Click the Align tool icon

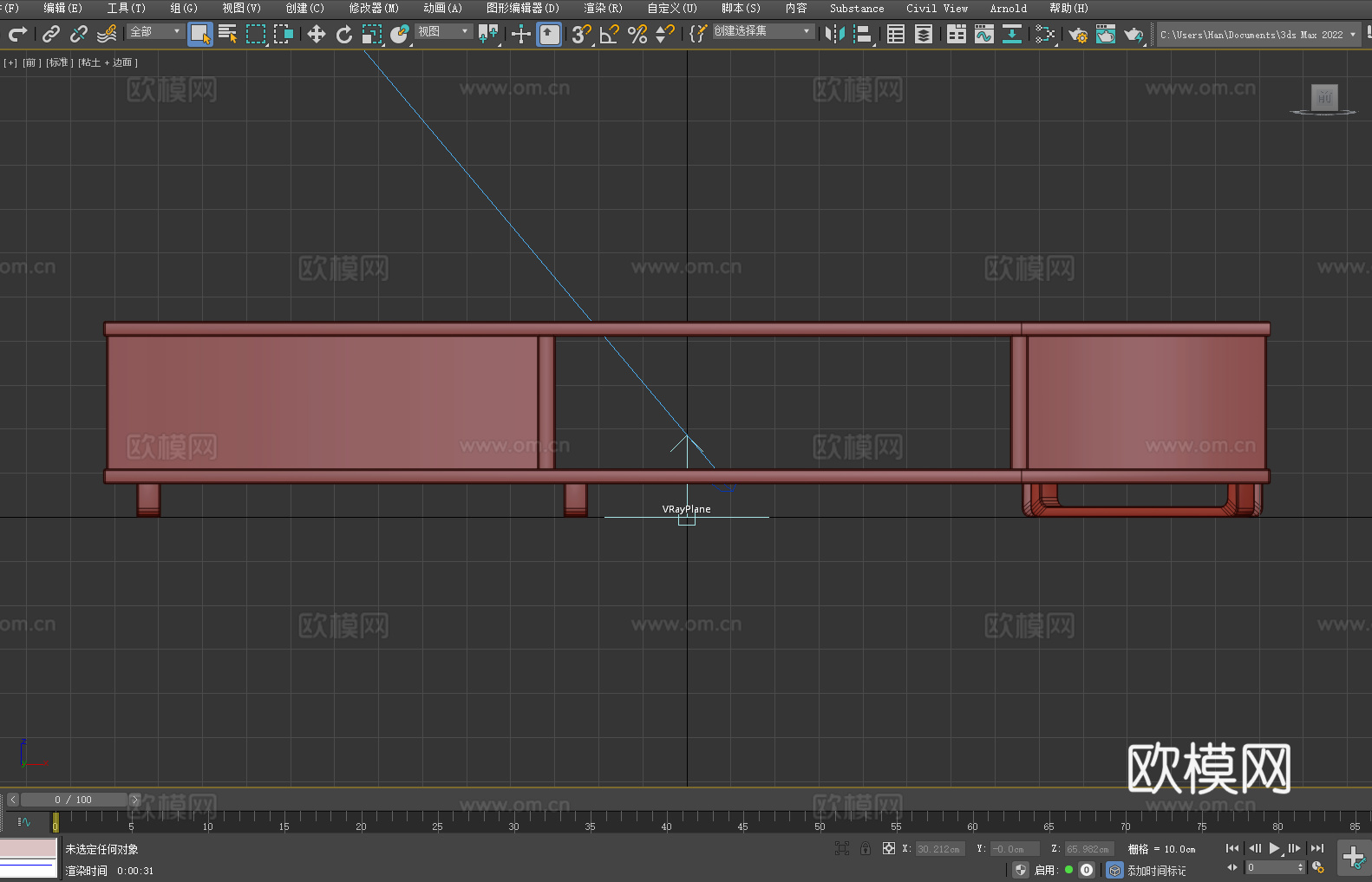[863, 34]
